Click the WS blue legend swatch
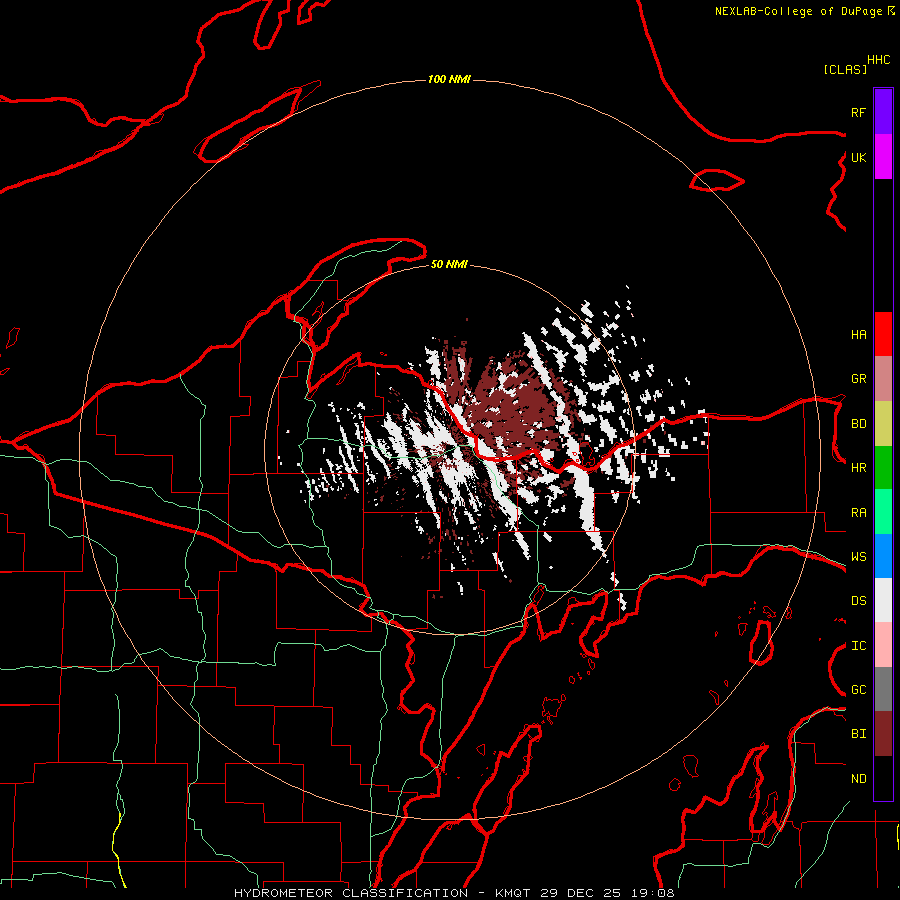Image resolution: width=900 pixels, height=900 pixels. pyautogui.click(x=883, y=556)
